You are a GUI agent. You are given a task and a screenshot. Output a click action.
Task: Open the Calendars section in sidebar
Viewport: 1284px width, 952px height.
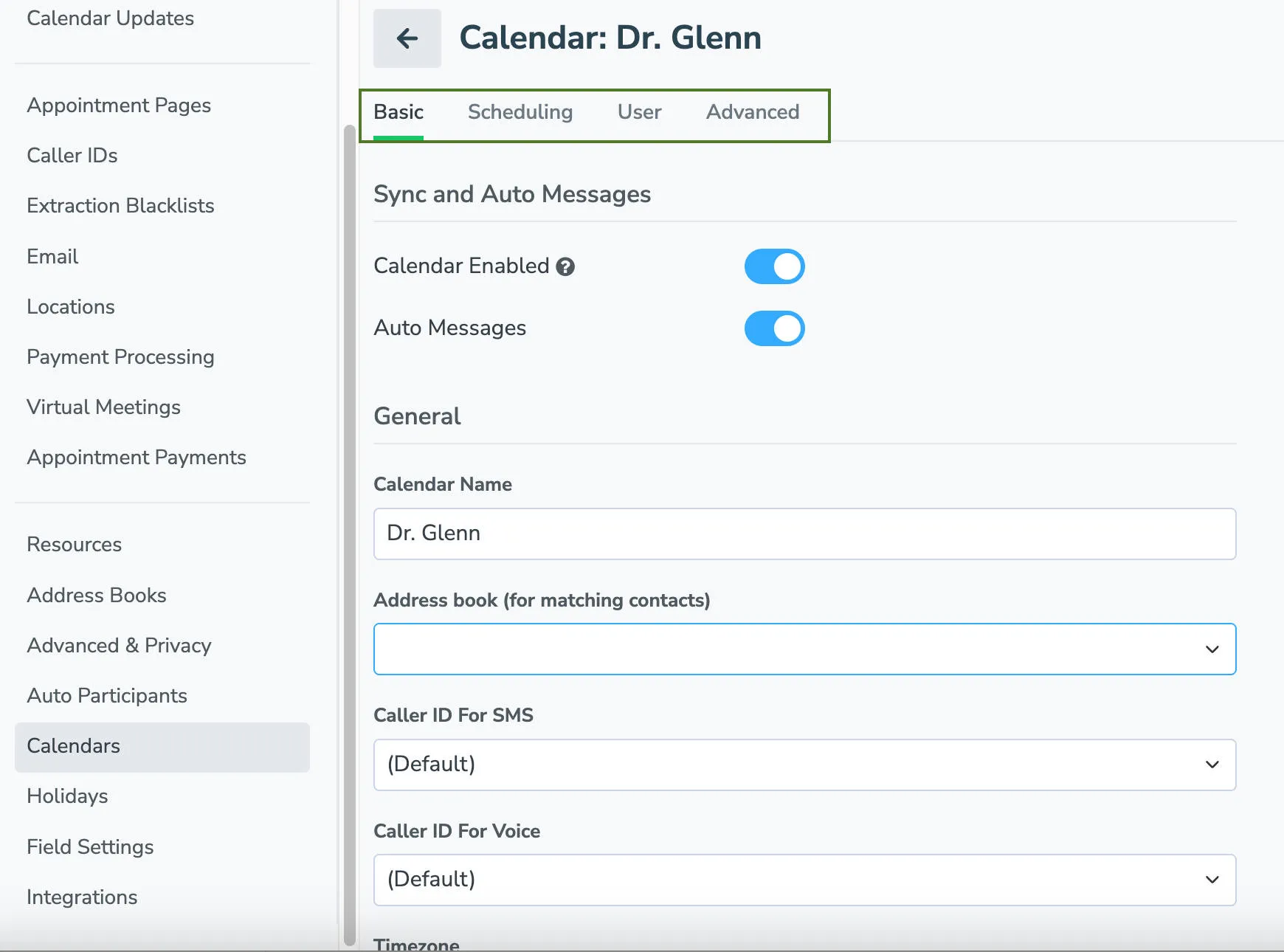tap(73, 746)
